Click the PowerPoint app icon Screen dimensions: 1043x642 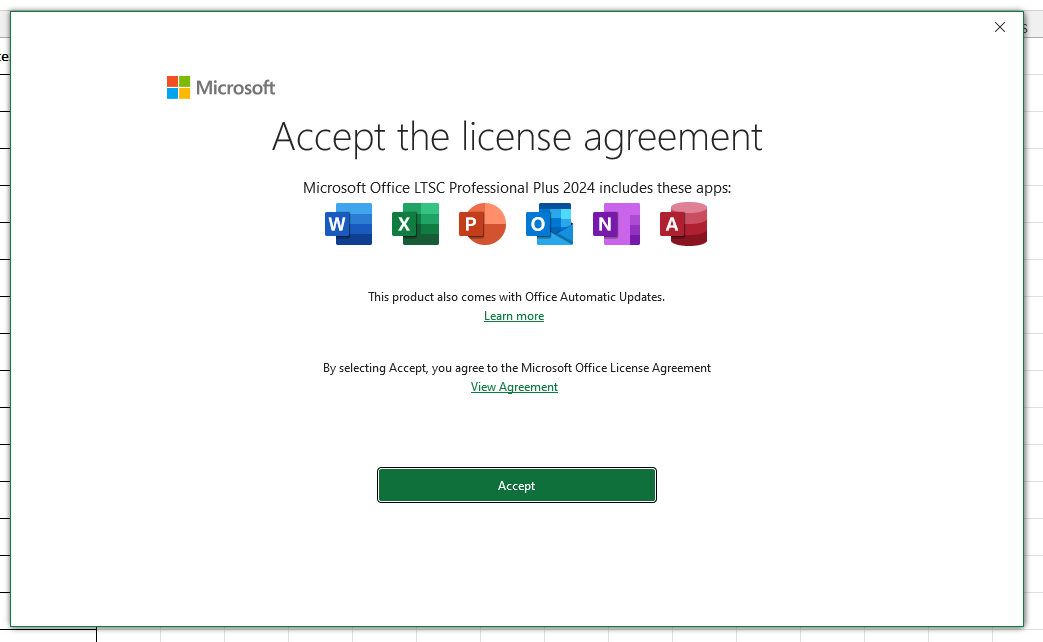482,224
